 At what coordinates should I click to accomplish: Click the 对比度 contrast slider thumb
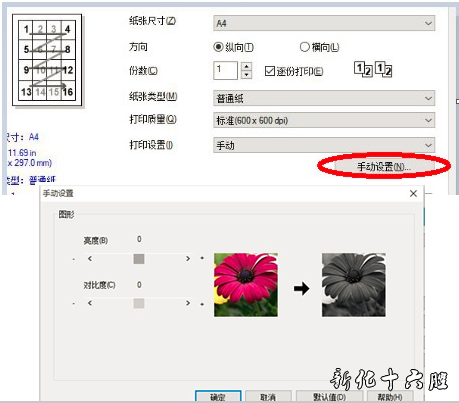coord(139,303)
